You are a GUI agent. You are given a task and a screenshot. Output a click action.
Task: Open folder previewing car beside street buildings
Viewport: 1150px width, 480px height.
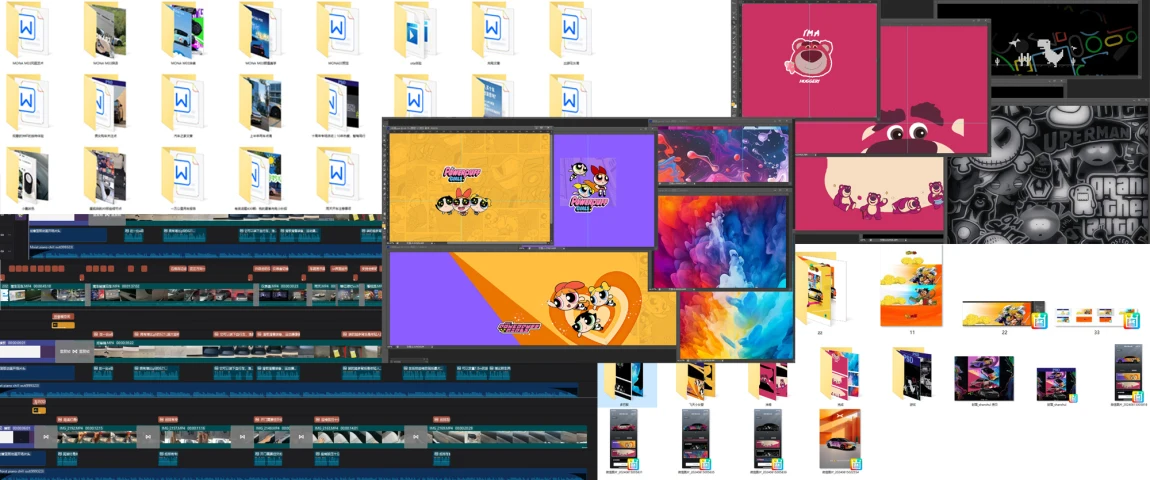tap(260, 103)
